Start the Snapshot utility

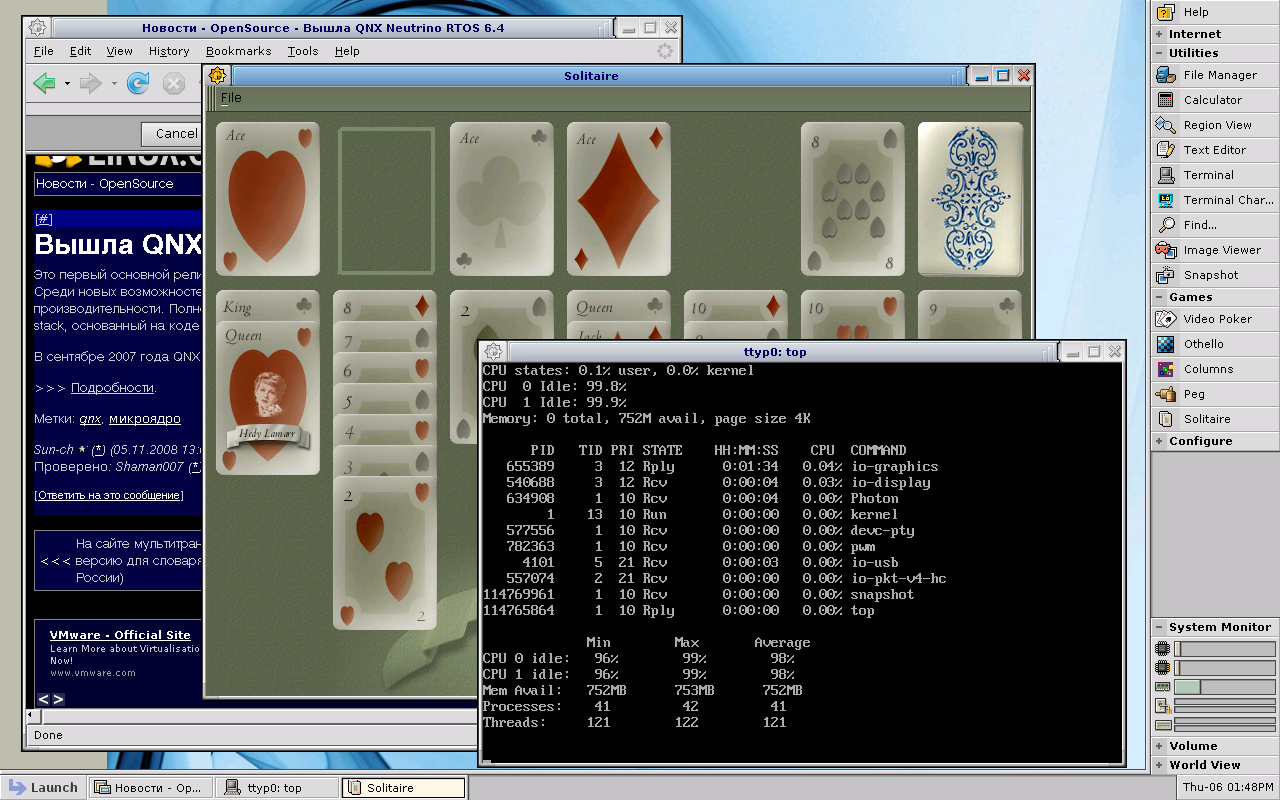pyautogui.click(x=1215, y=275)
